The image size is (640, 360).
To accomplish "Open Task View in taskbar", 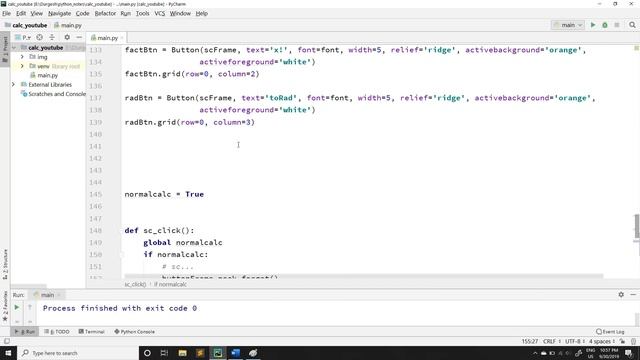I will point(164,353).
